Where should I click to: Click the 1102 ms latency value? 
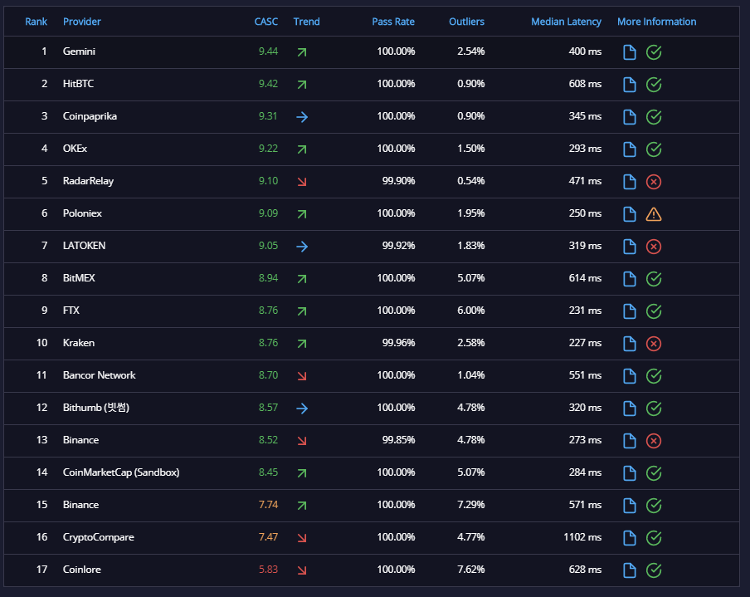[x=583, y=537]
